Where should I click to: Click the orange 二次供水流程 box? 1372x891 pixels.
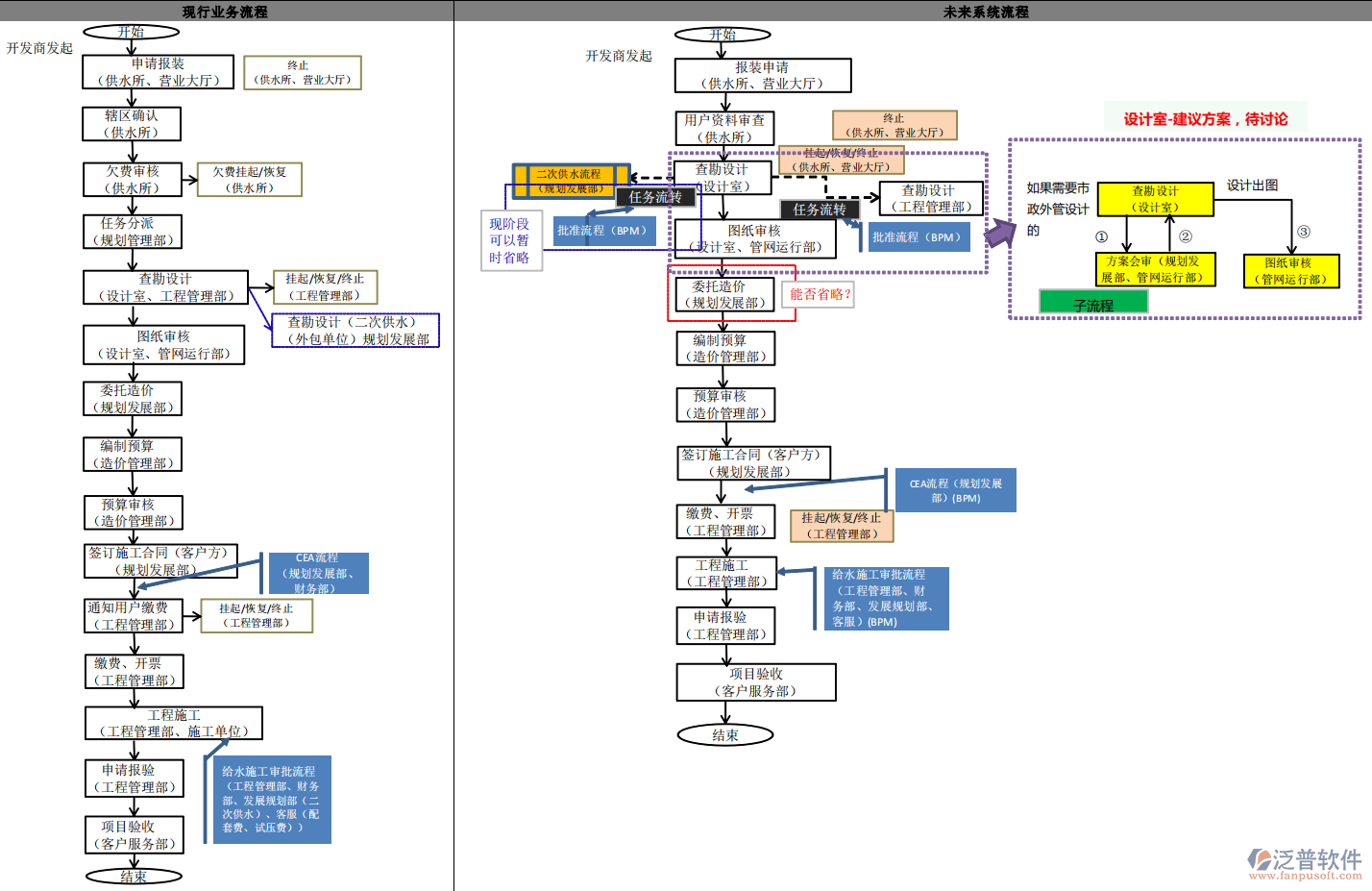(x=570, y=181)
